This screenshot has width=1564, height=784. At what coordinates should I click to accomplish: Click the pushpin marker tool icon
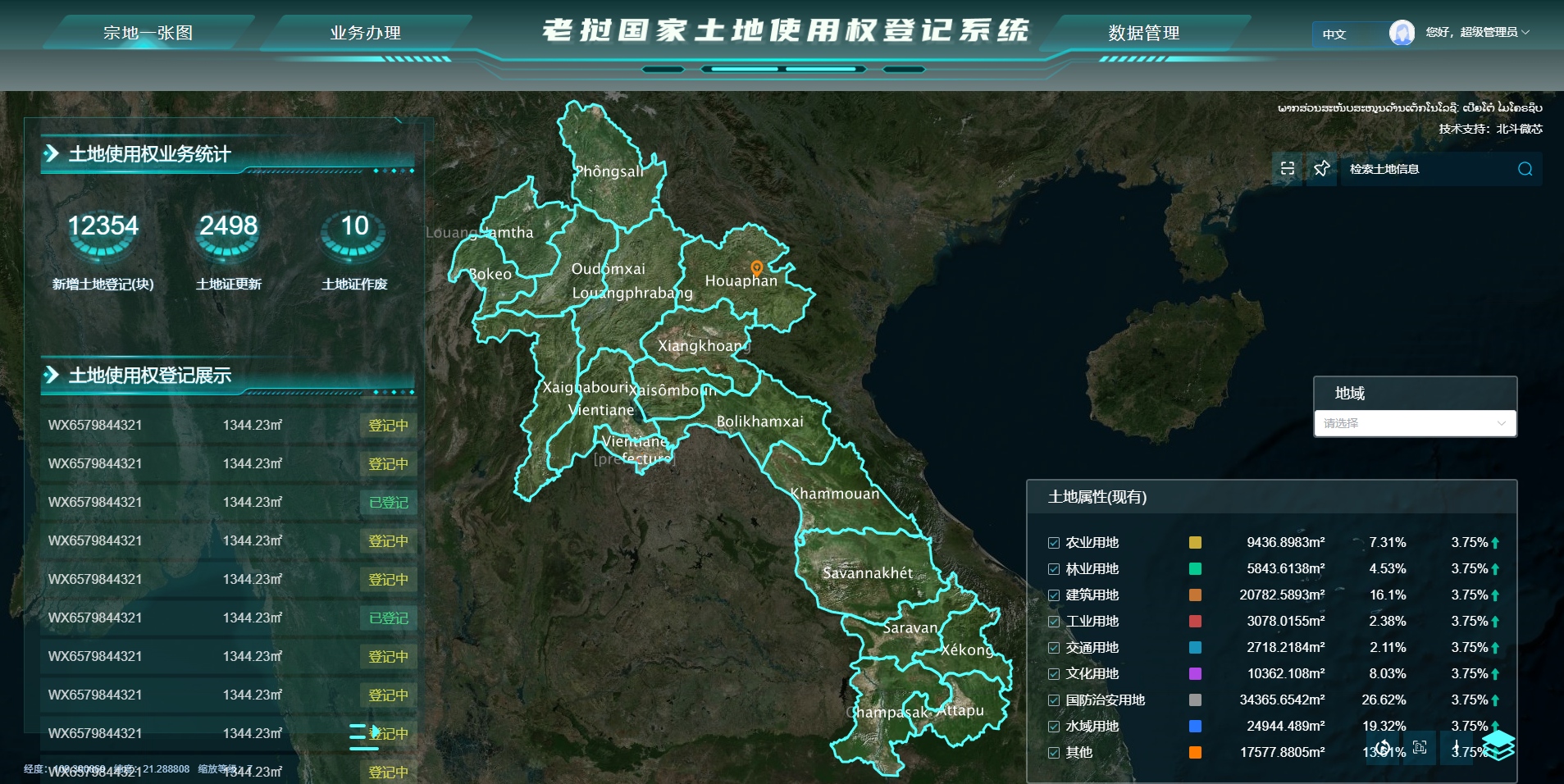pyautogui.click(x=1321, y=168)
